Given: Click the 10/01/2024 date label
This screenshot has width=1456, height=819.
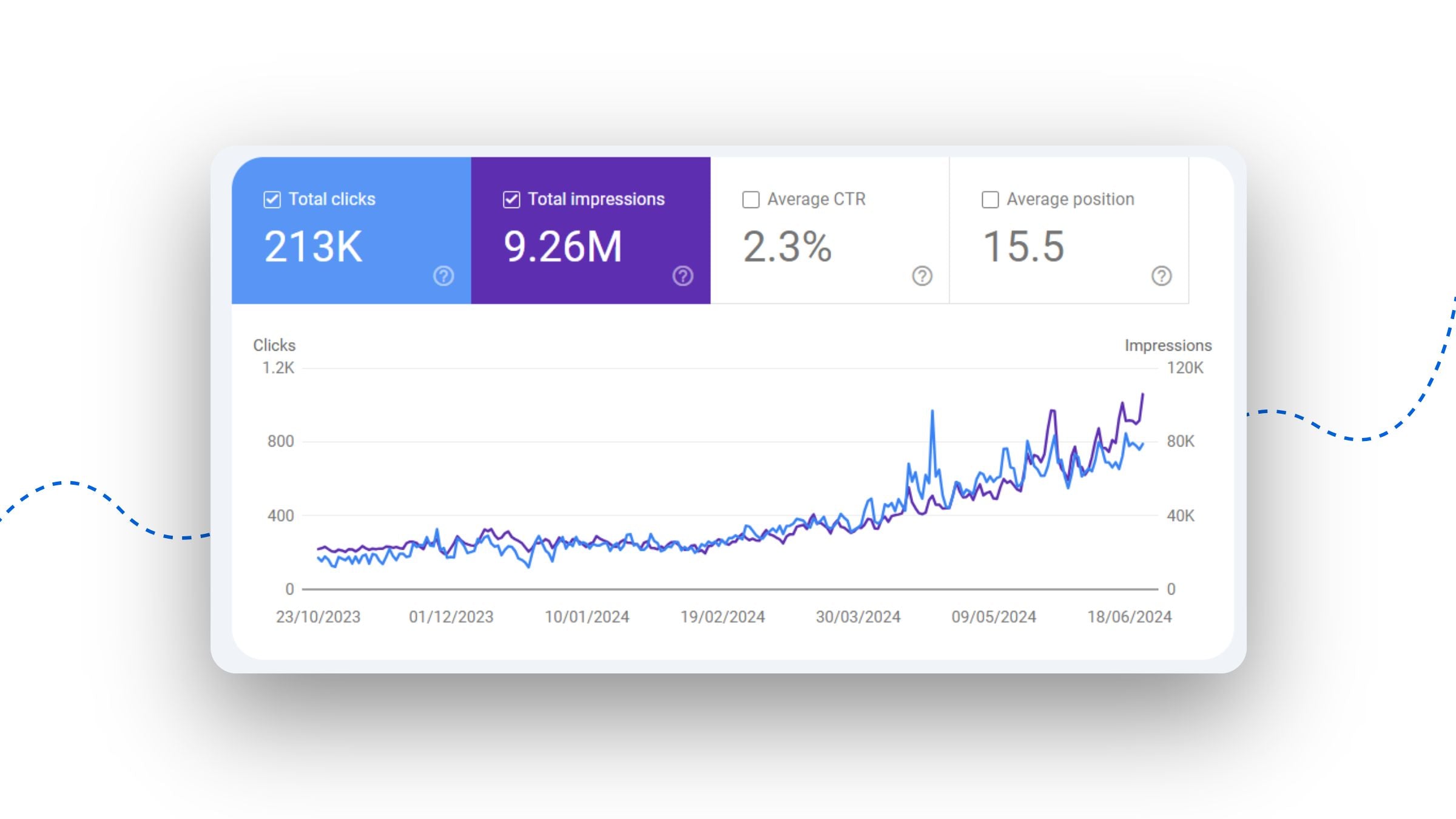Looking at the screenshot, I should pos(587,617).
